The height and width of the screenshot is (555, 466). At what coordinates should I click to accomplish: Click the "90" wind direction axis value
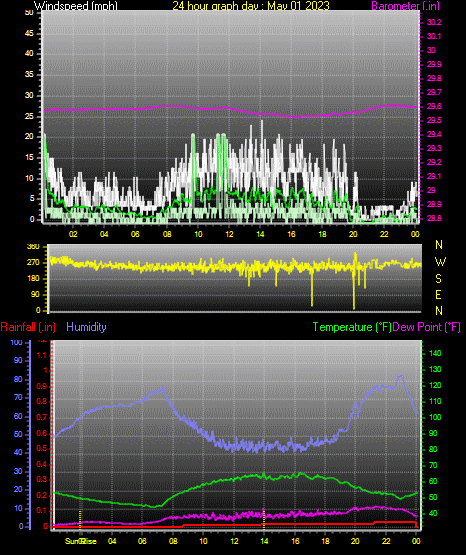[35, 294]
